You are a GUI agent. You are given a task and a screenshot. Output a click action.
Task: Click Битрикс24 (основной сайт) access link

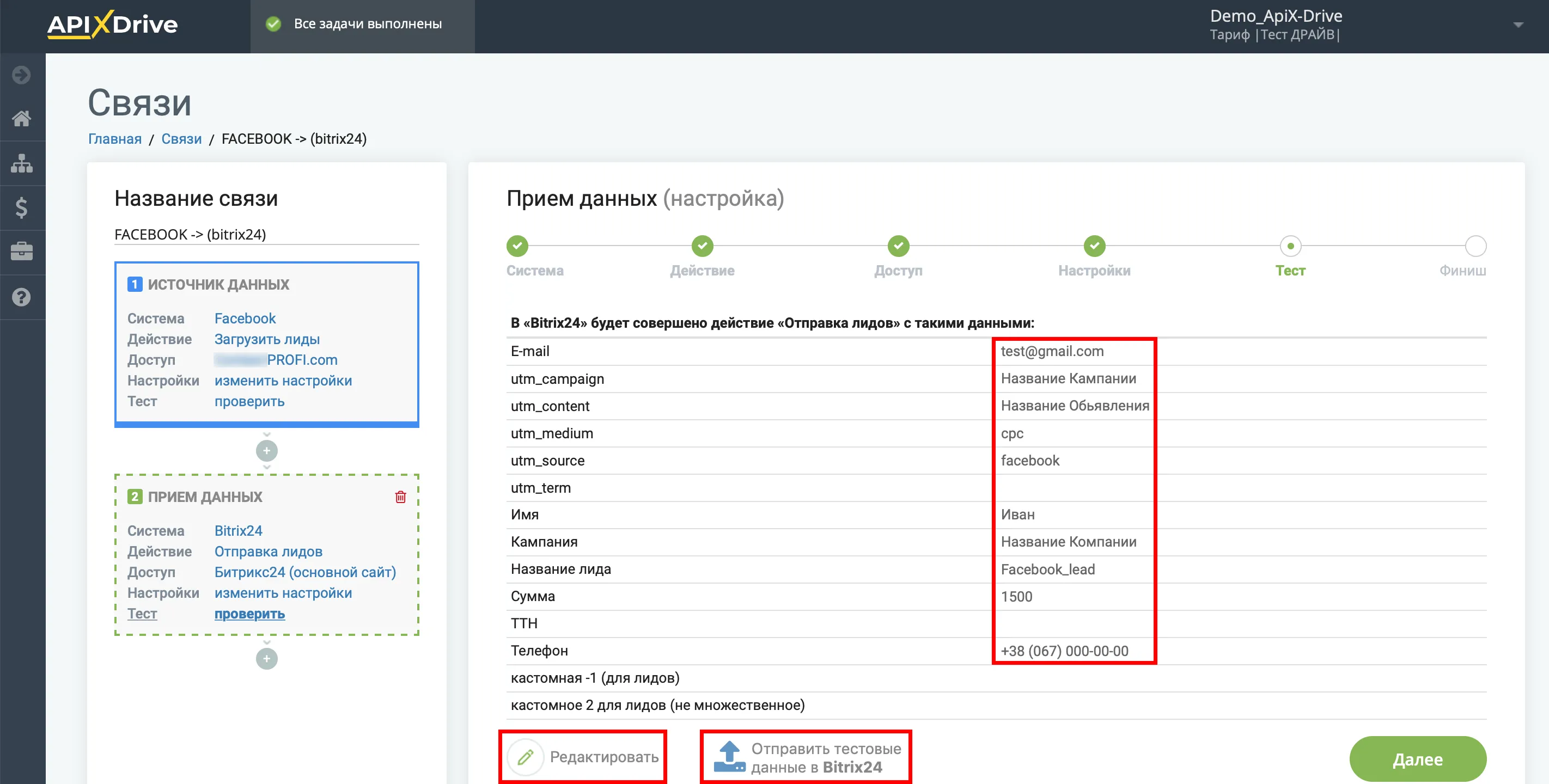pos(306,572)
